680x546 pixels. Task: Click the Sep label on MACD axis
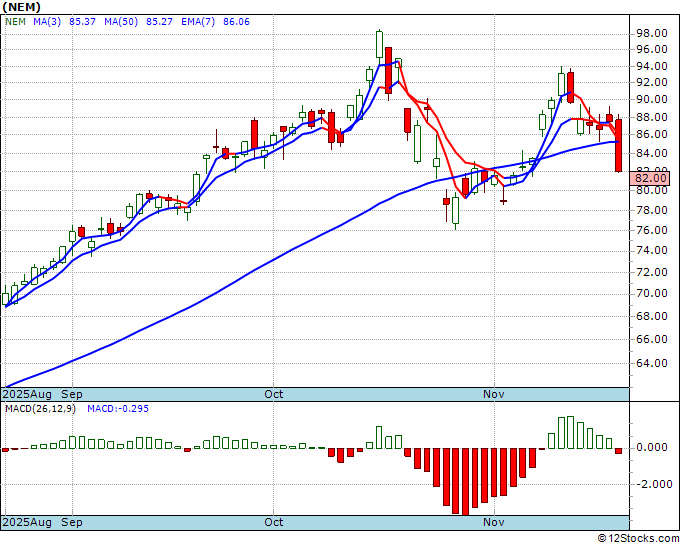click(72, 522)
